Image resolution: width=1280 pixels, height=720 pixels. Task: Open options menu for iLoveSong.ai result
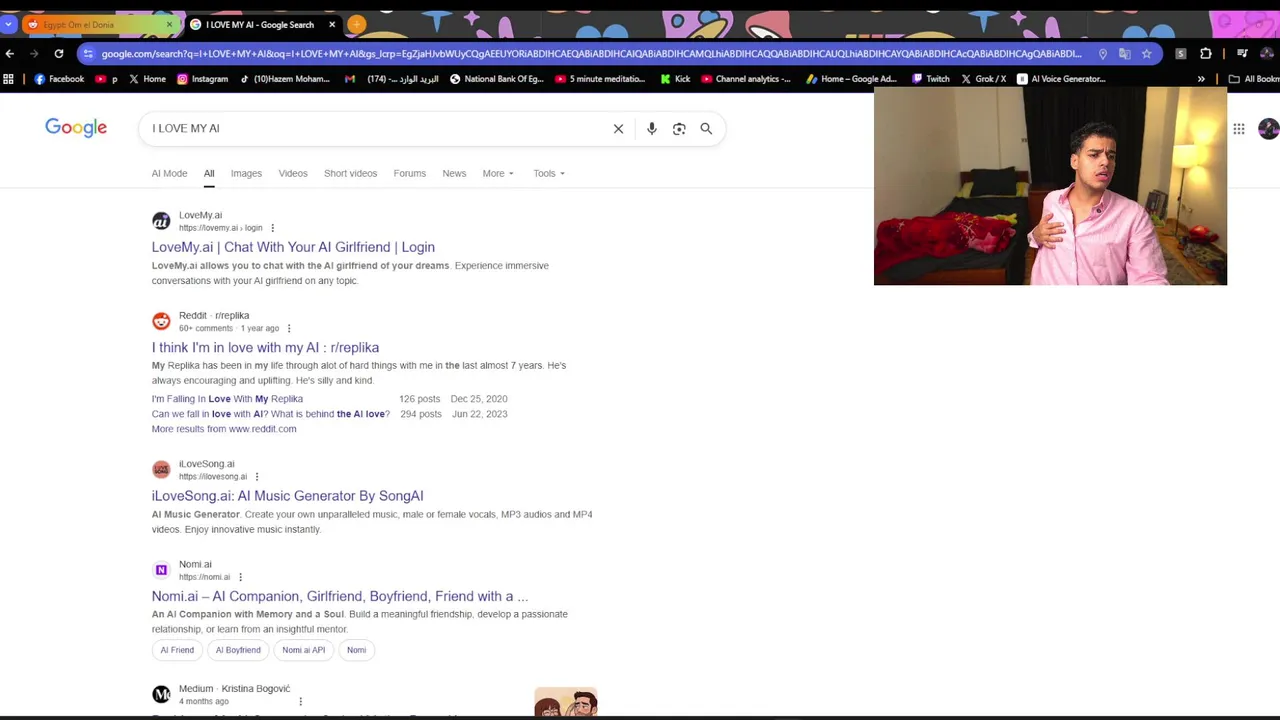[257, 477]
